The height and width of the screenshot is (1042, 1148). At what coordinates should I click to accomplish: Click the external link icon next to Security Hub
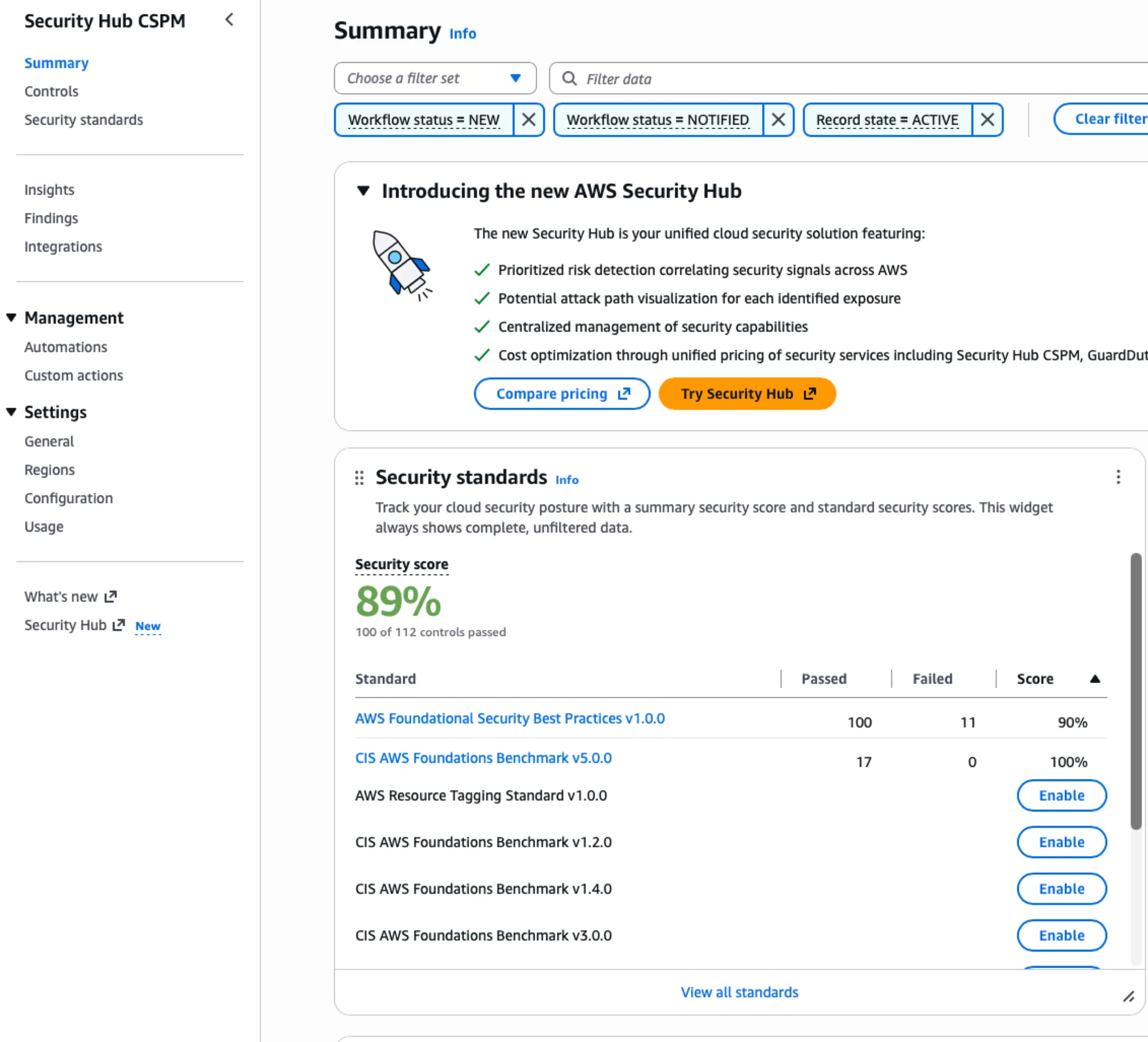[x=119, y=625]
